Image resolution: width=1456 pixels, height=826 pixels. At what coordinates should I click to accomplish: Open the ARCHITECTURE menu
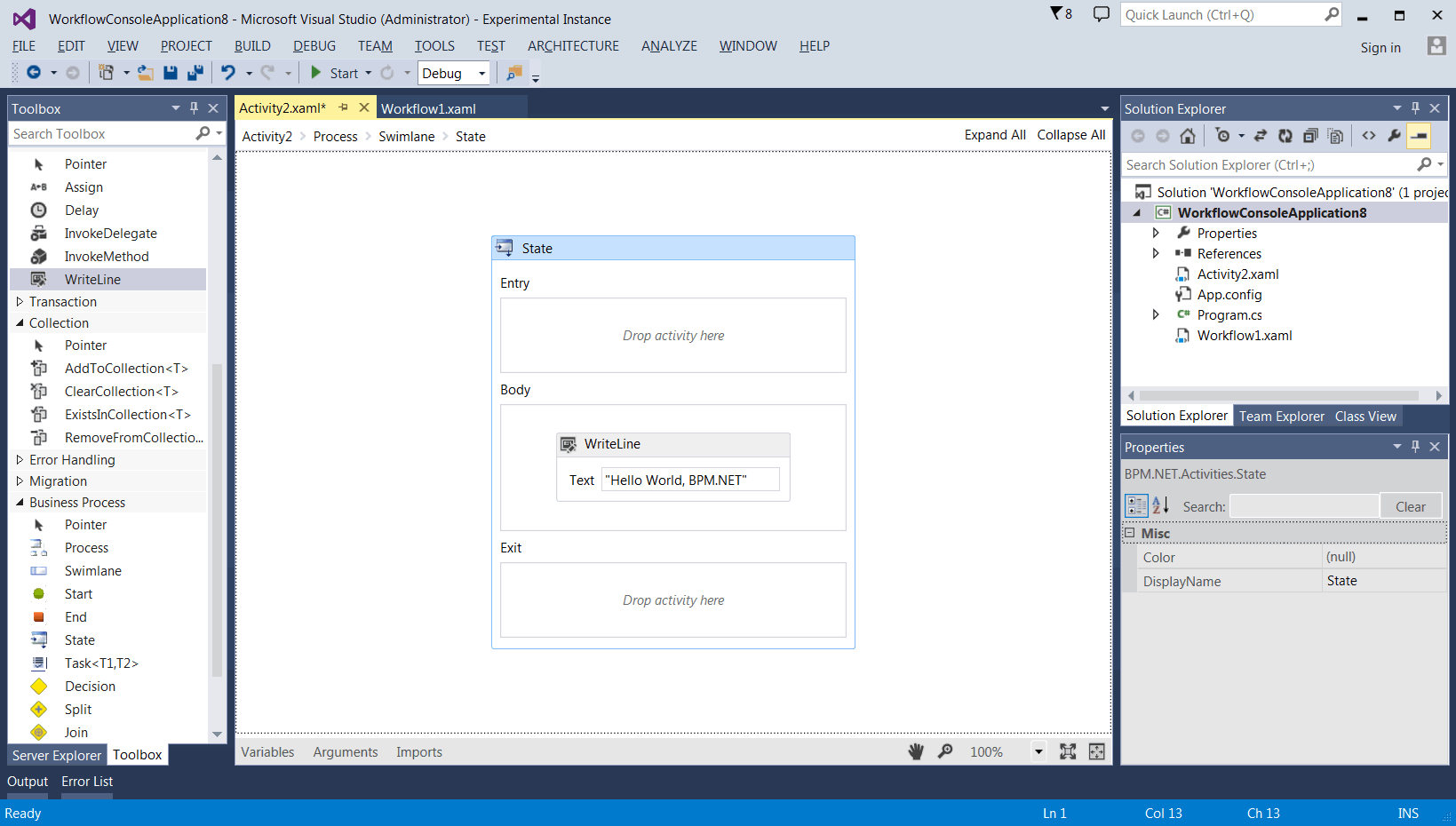pos(573,46)
